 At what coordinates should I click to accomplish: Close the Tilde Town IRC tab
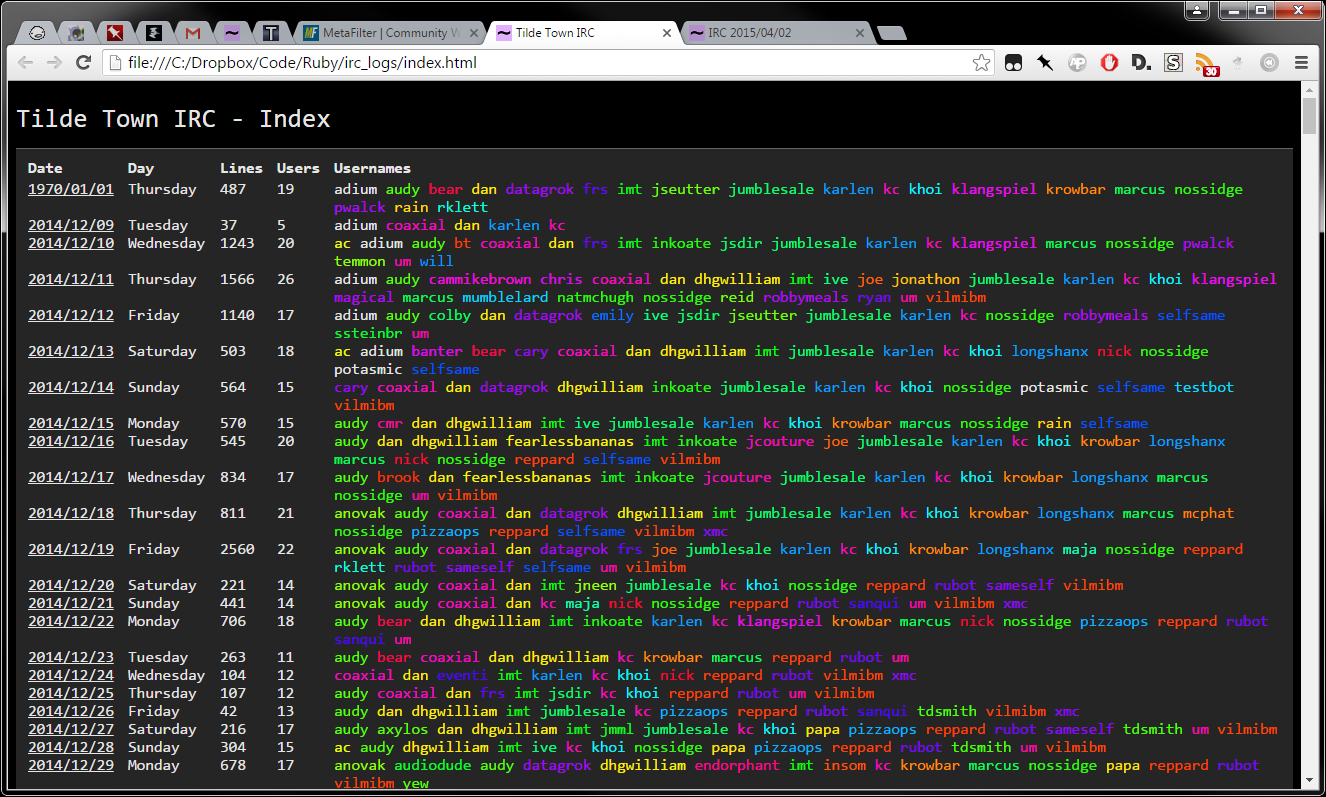[x=667, y=33]
